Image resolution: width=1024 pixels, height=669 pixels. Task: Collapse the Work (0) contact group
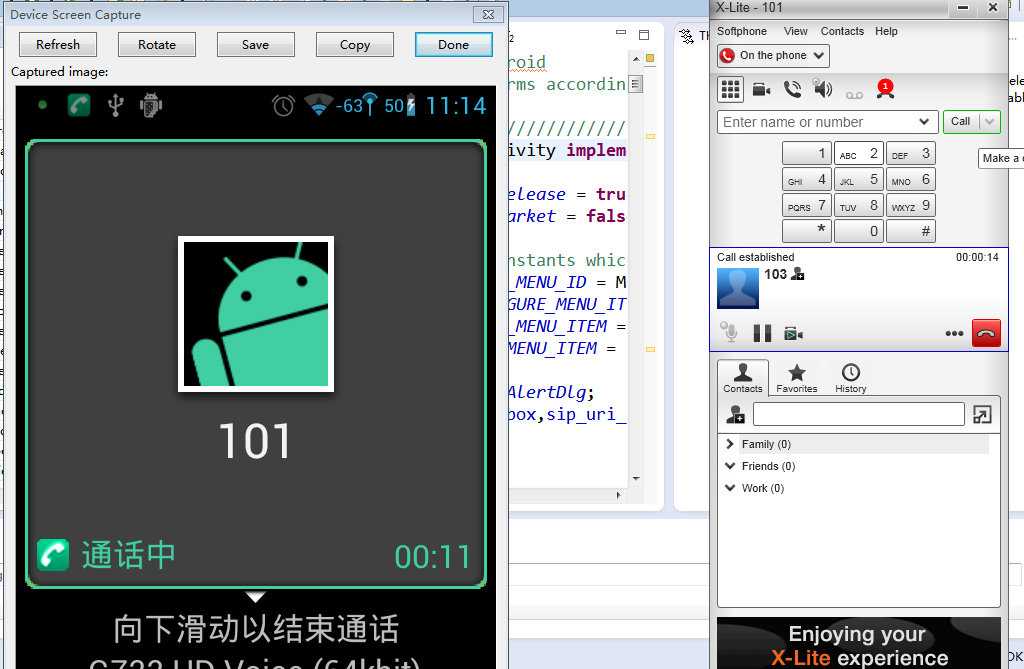click(x=730, y=488)
